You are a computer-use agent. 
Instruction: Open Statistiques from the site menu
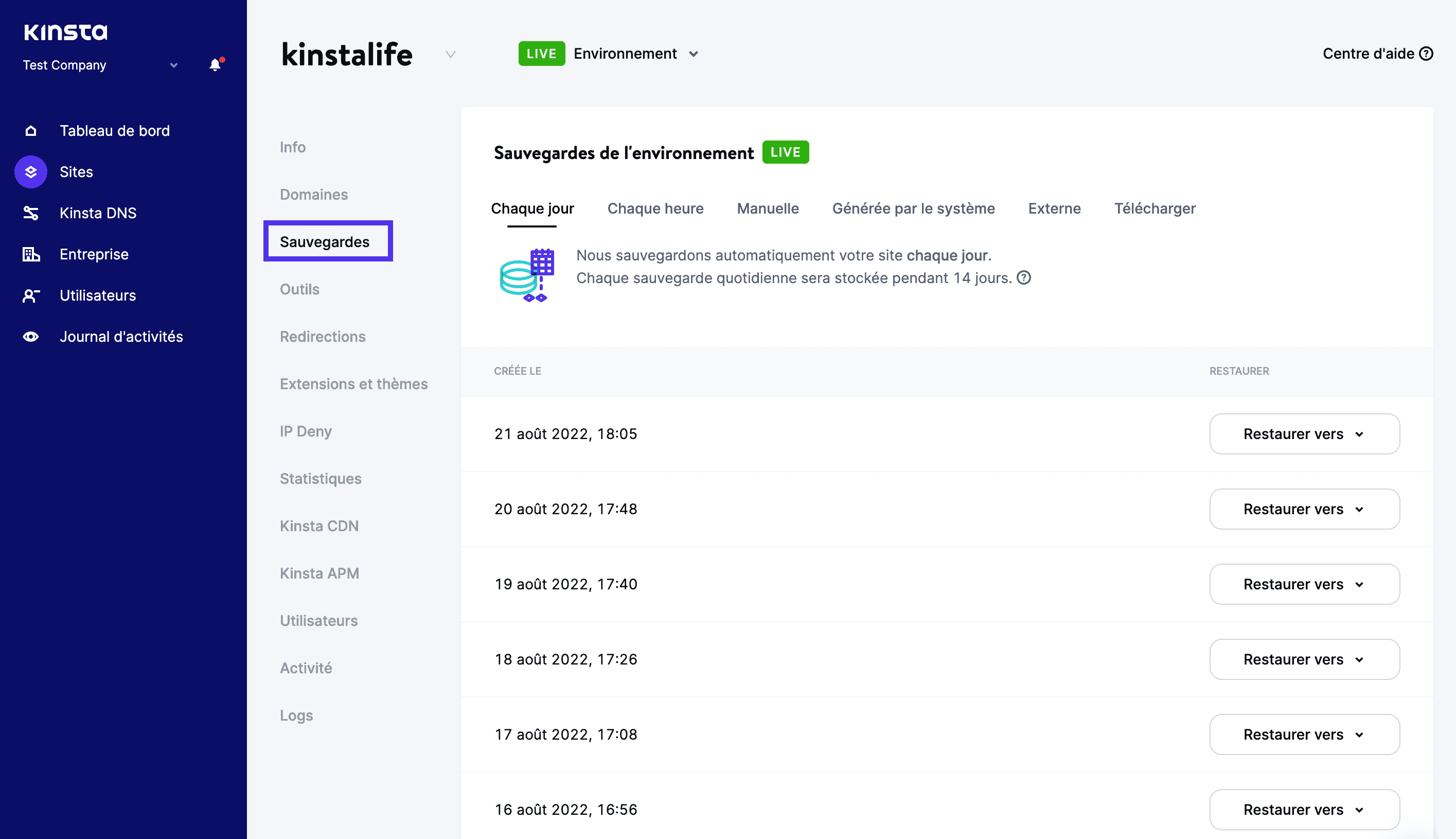pos(320,478)
